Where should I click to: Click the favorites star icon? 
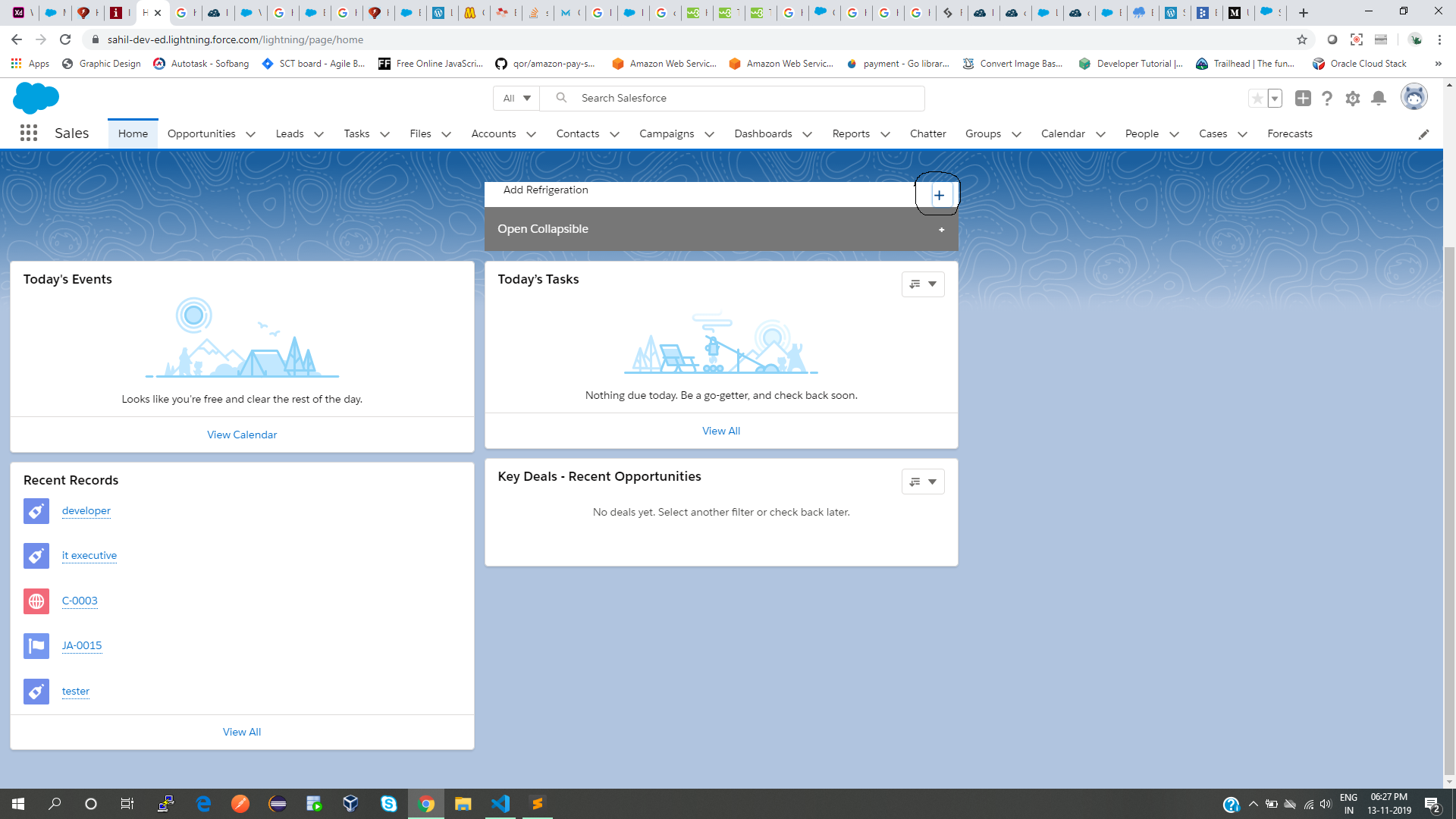coord(1257,99)
